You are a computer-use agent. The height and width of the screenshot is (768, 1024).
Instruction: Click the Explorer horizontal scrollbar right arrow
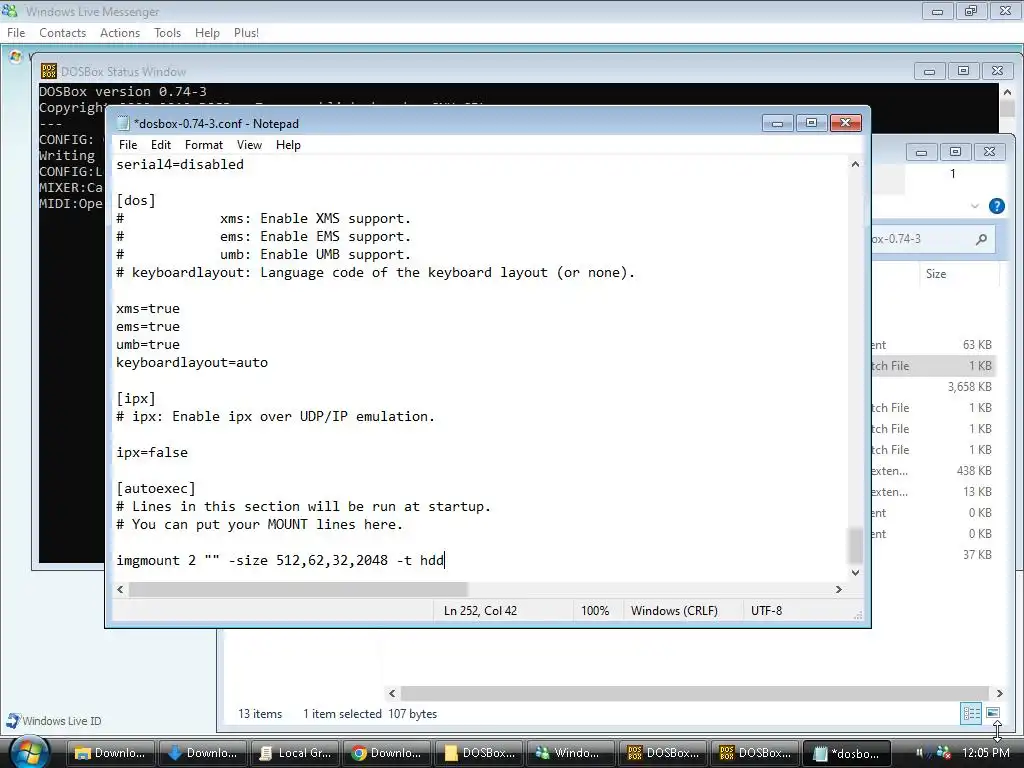[999, 693]
